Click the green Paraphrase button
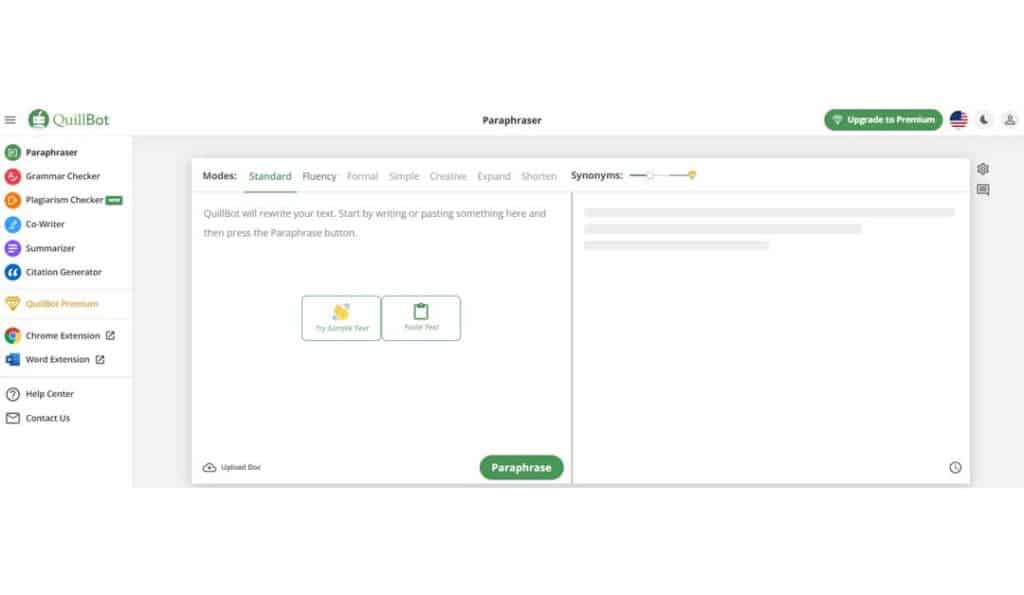Image resolution: width=1024 pixels, height=595 pixels. [x=521, y=468]
